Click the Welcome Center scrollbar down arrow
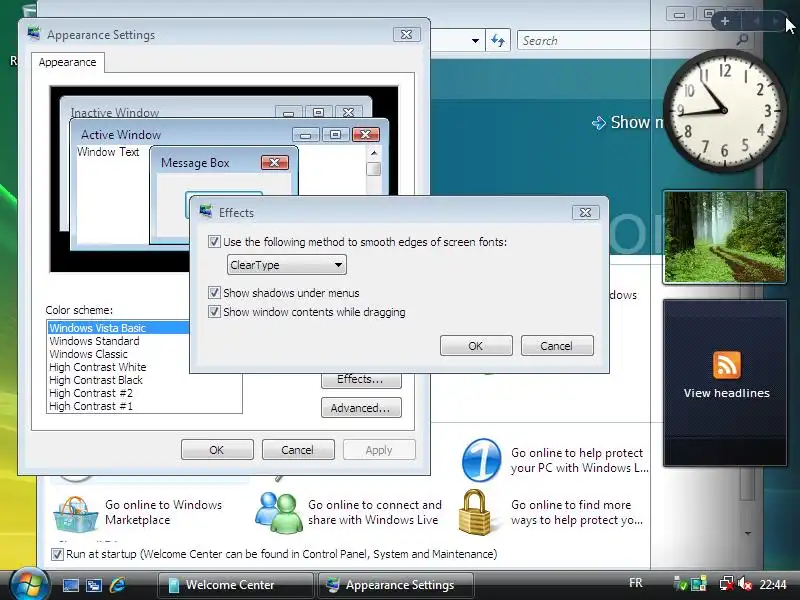 (x=748, y=533)
